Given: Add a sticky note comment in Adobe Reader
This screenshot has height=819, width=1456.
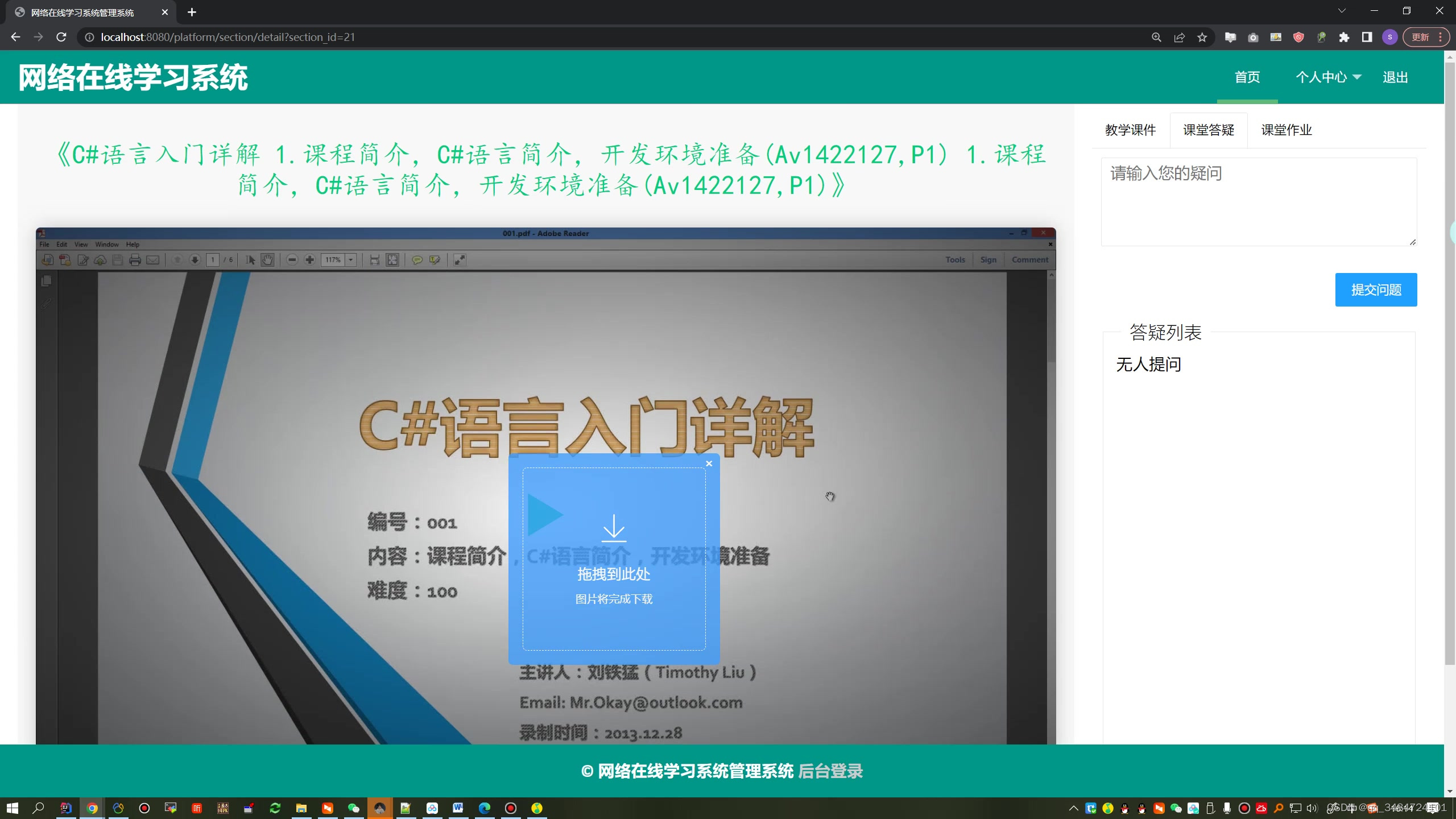Looking at the screenshot, I should (x=417, y=260).
